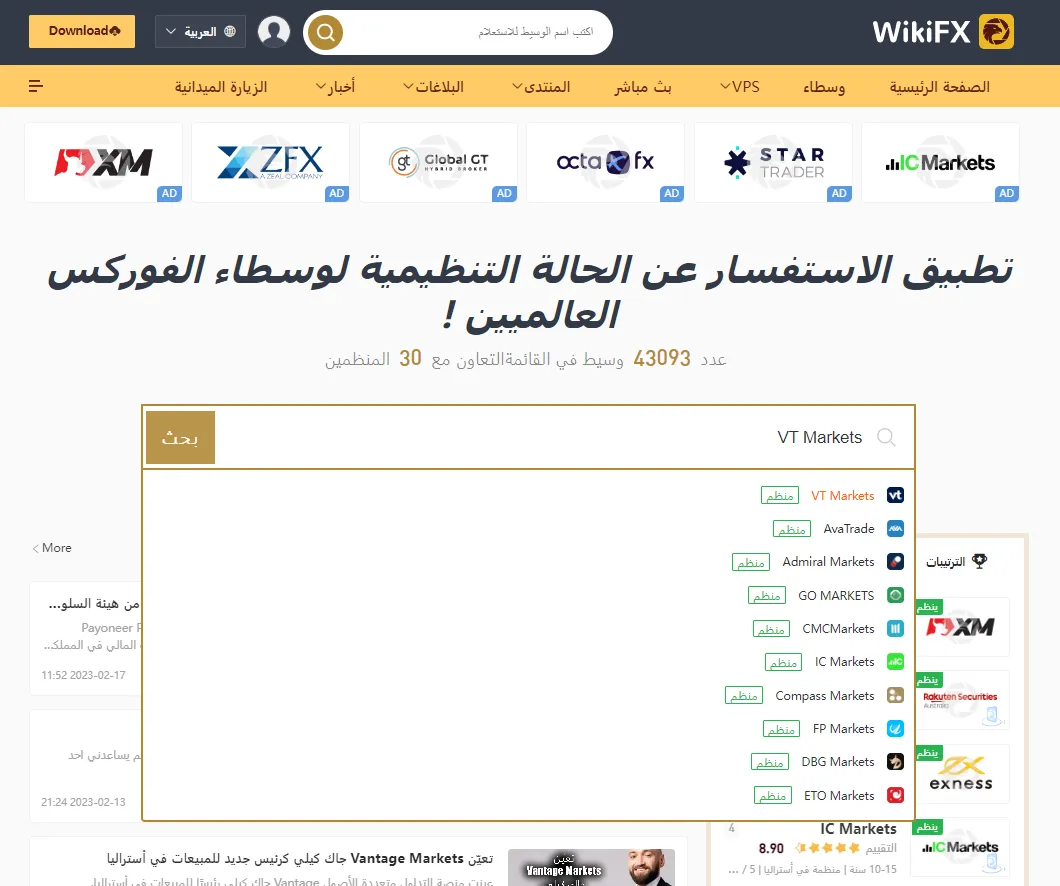Image resolution: width=1060 pixels, height=886 pixels.
Task: Click the FP Markets broker icon
Action: 895,729
